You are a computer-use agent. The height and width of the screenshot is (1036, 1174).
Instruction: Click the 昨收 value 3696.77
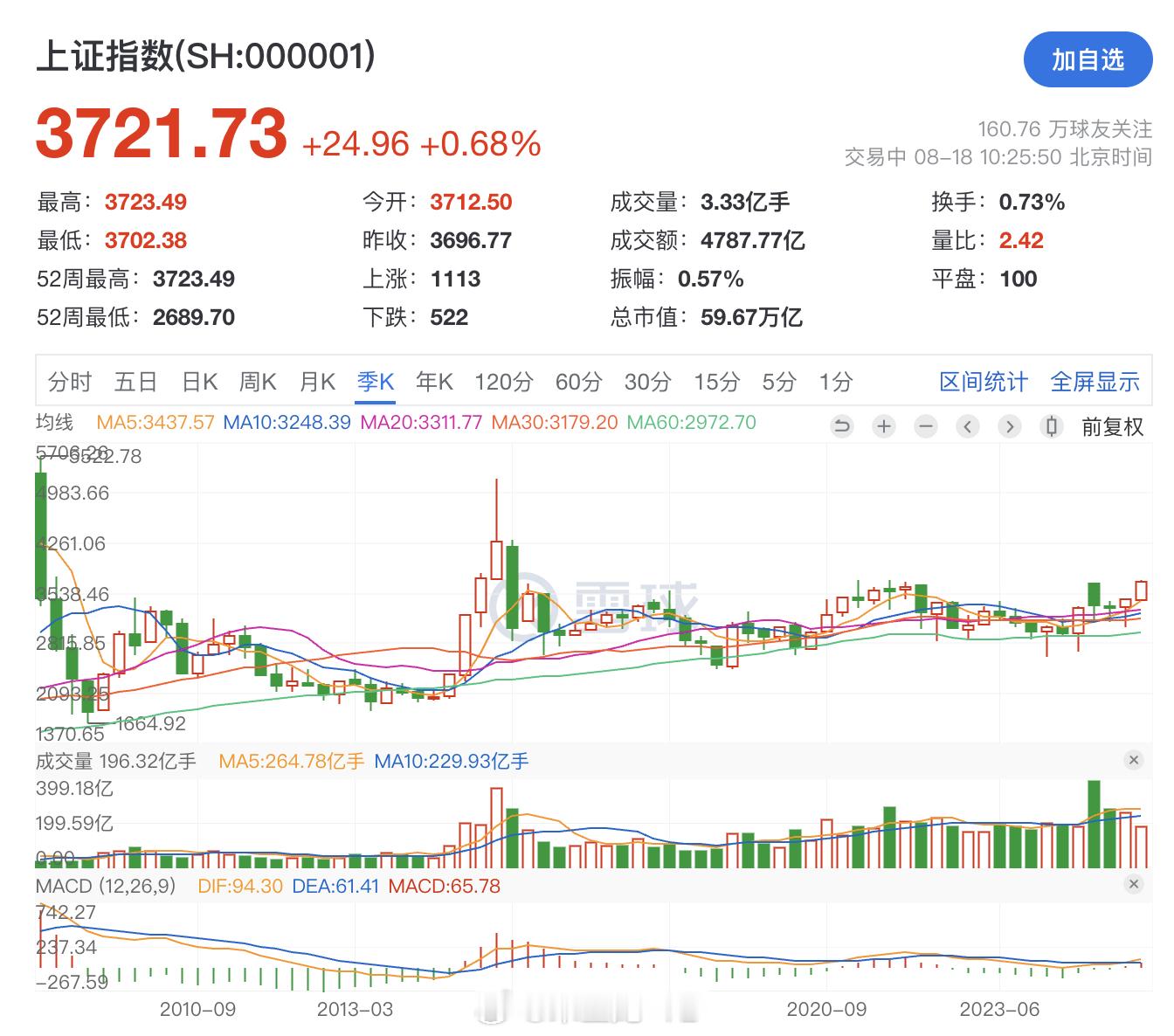(x=471, y=241)
